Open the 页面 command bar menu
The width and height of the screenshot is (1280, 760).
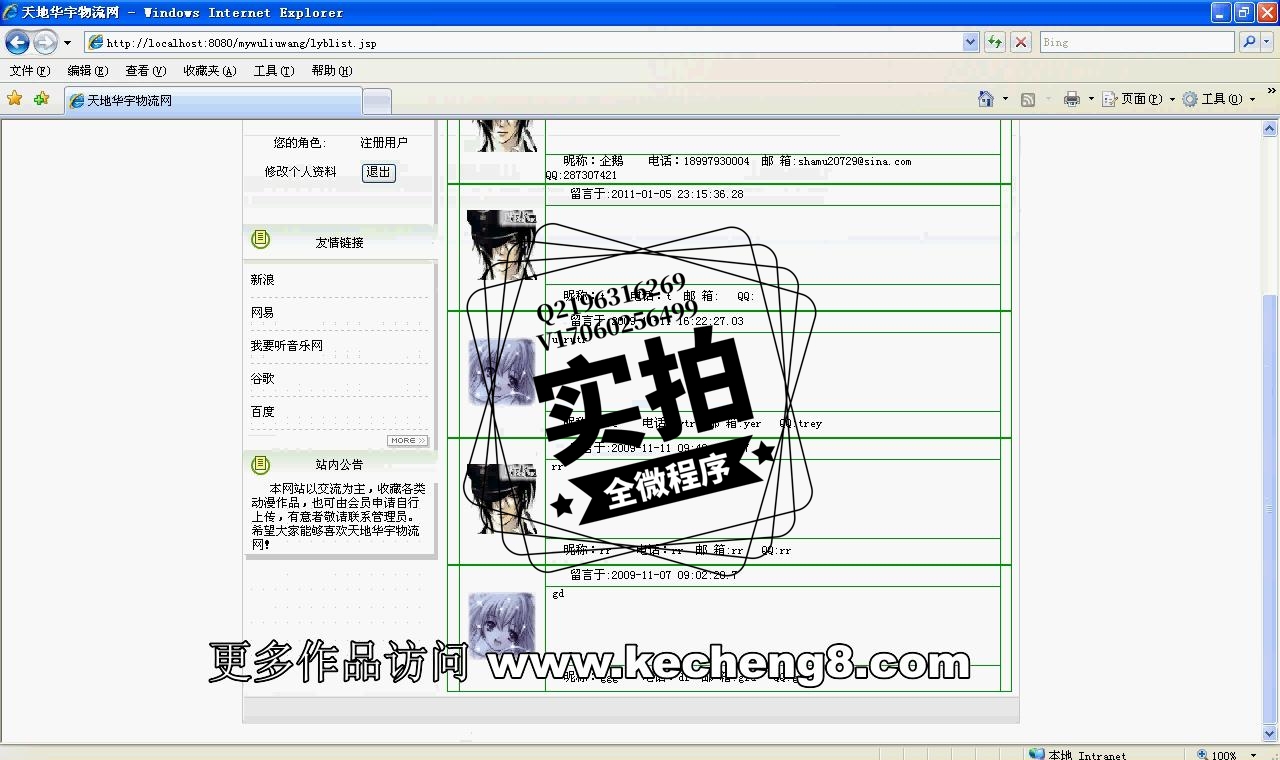tap(1140, 99)
